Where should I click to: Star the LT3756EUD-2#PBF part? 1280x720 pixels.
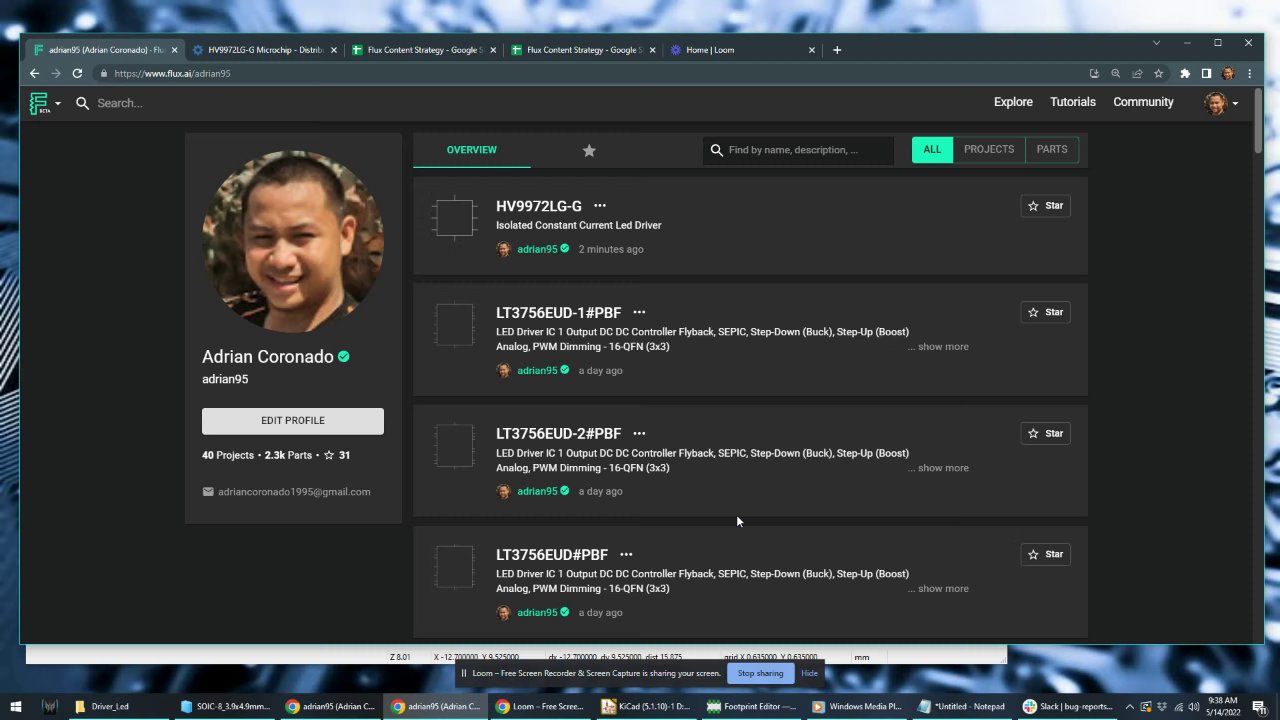(1045, 433)
